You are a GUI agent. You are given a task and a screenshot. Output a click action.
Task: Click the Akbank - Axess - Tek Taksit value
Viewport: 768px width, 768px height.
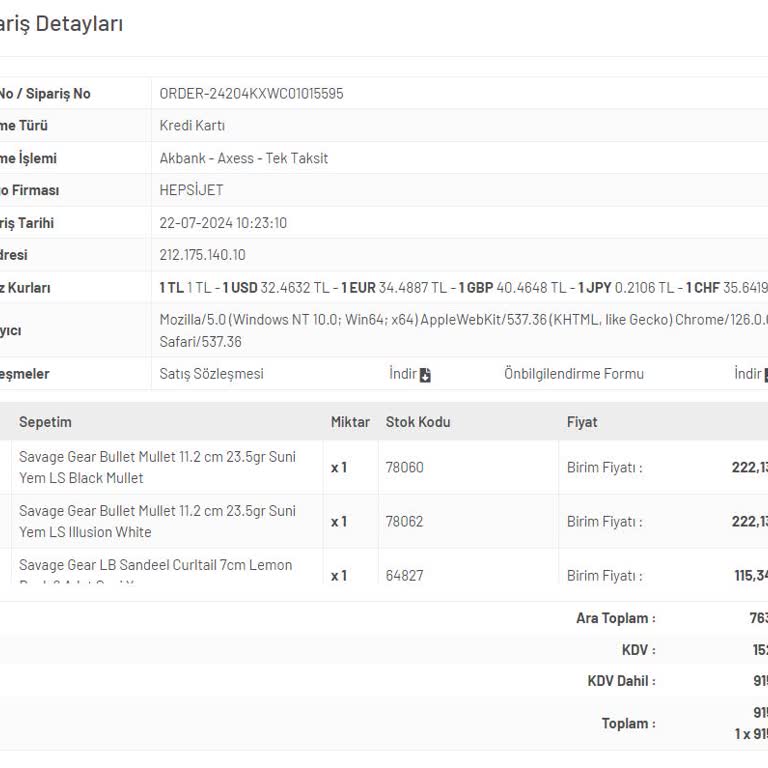tap(243, 158)
